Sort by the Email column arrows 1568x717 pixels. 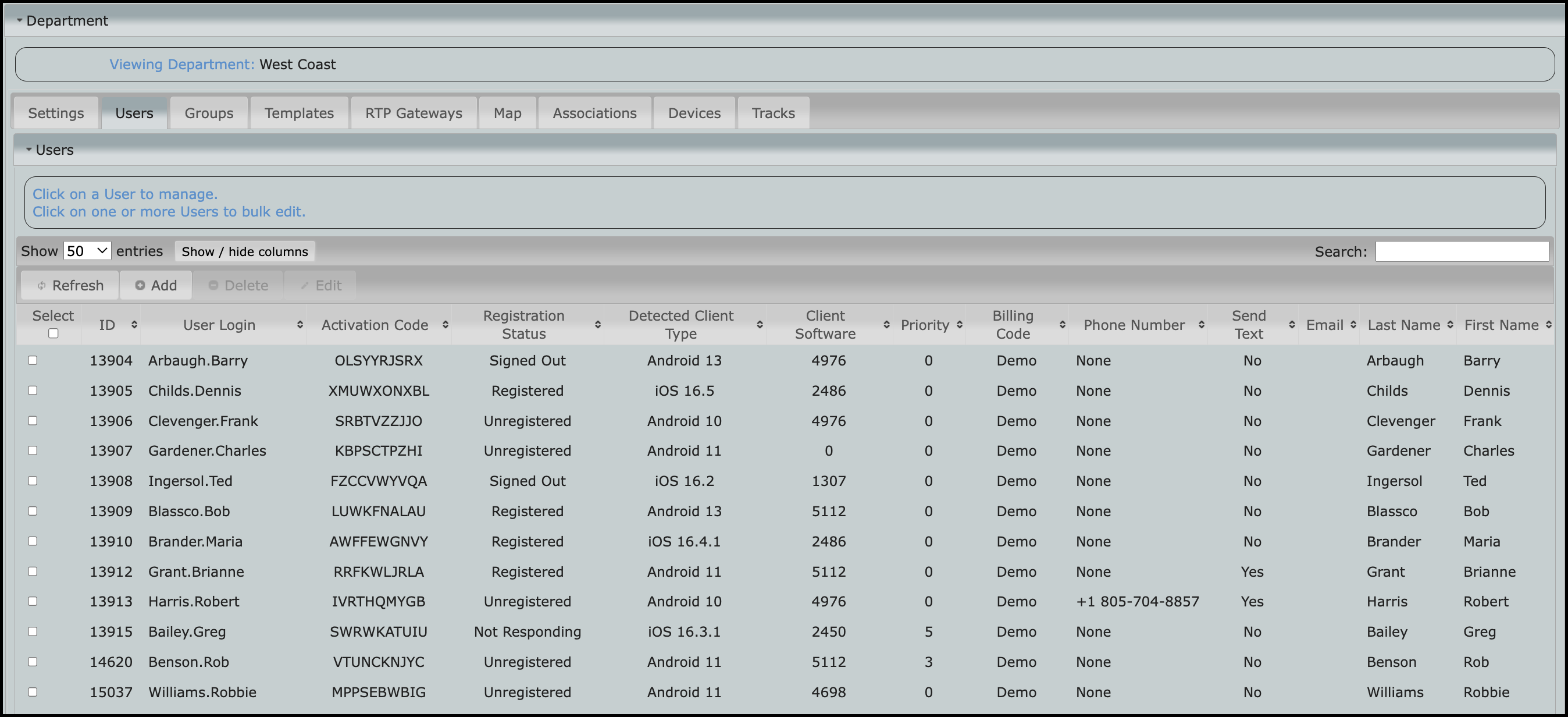(x=1353, y=325)
